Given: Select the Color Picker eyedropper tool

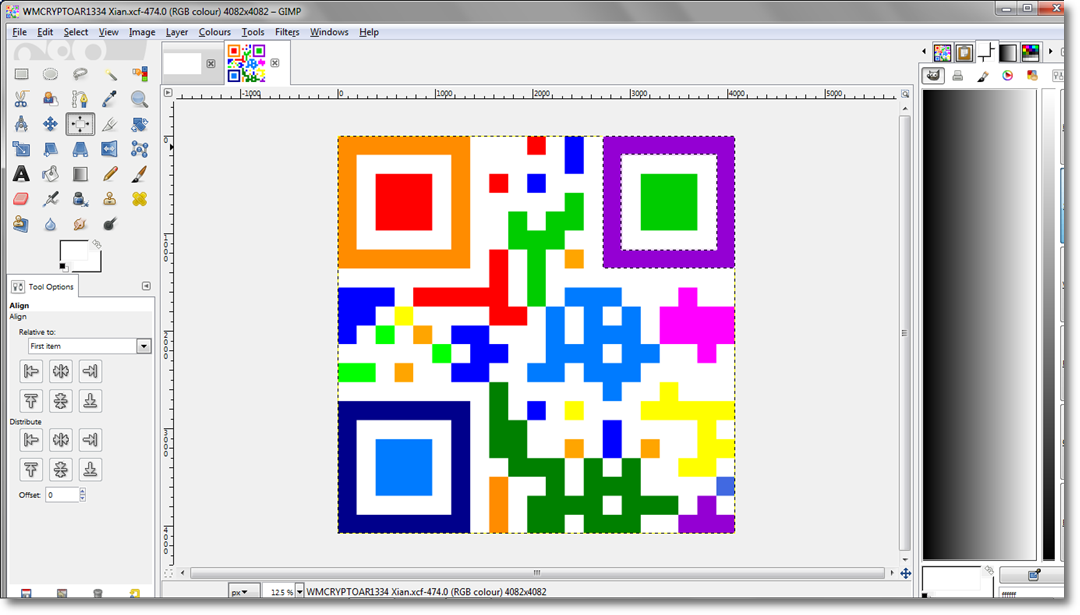Looking at the screenshot, I should pos(110,99).
